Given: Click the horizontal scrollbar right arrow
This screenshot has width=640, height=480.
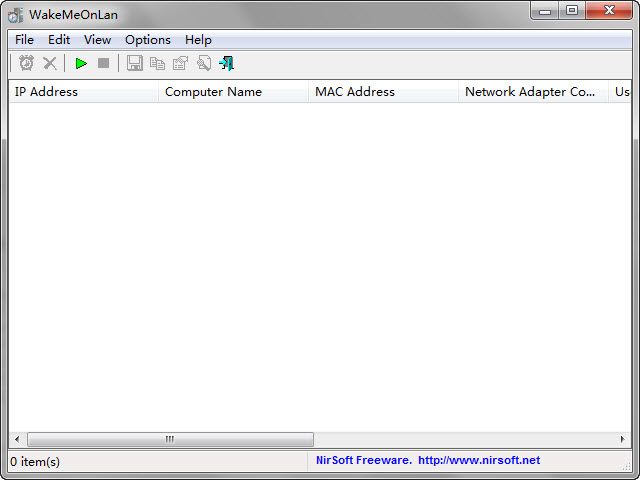Looking at the screenshot, I should pyautogui.click(x=622, y=439).
